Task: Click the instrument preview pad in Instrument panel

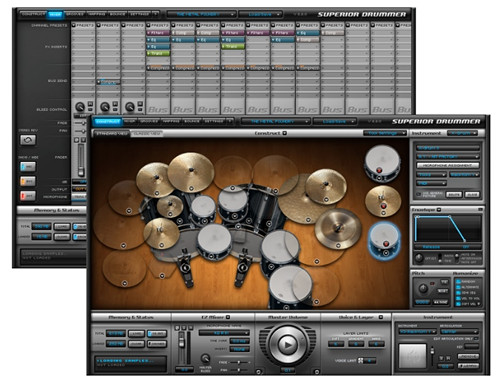Action: point(413,355)
